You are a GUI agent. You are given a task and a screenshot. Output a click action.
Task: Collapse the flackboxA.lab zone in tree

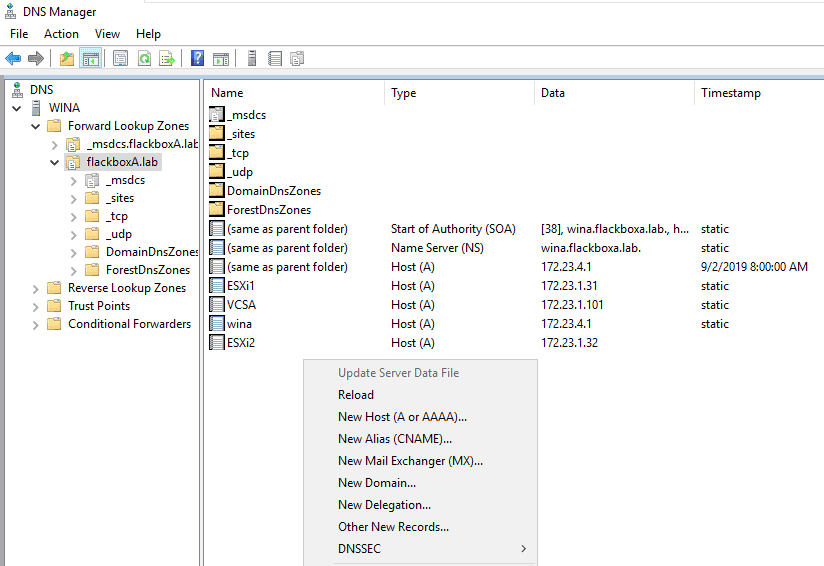point(55,162)
